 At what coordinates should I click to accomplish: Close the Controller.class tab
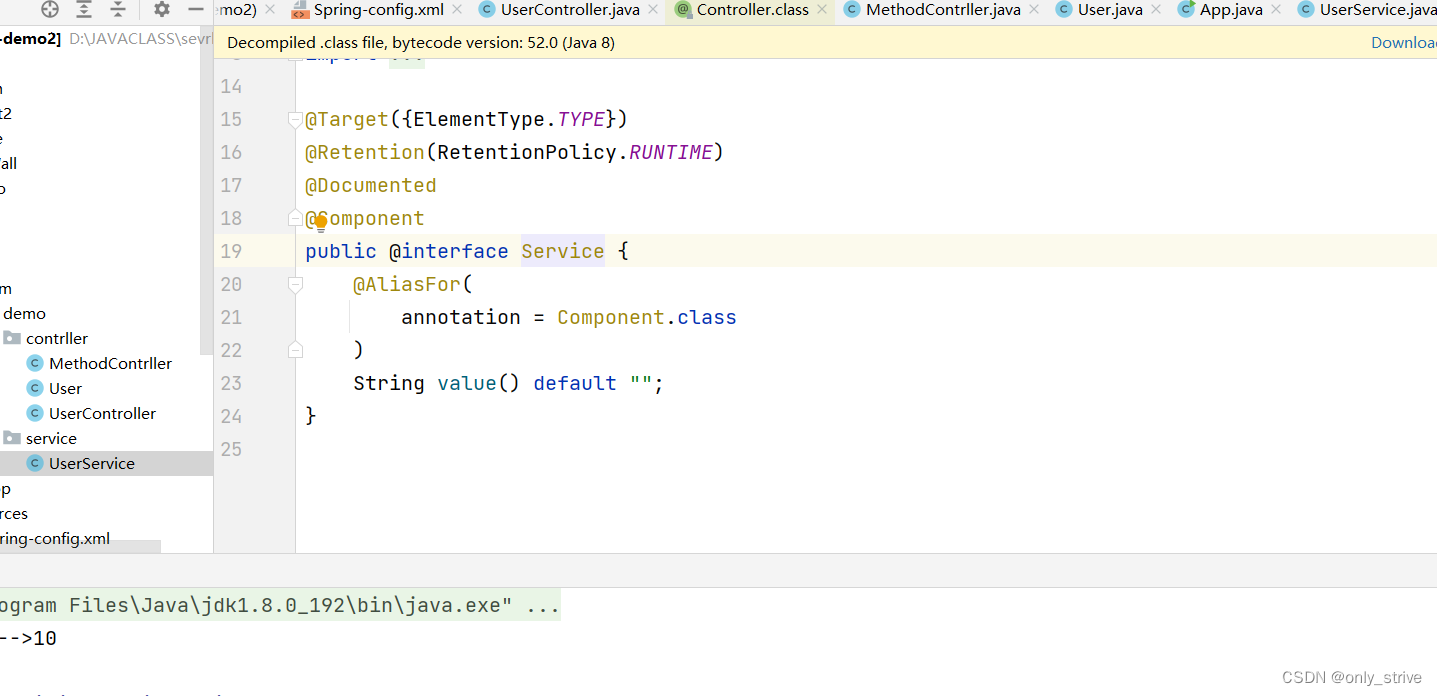822,10
